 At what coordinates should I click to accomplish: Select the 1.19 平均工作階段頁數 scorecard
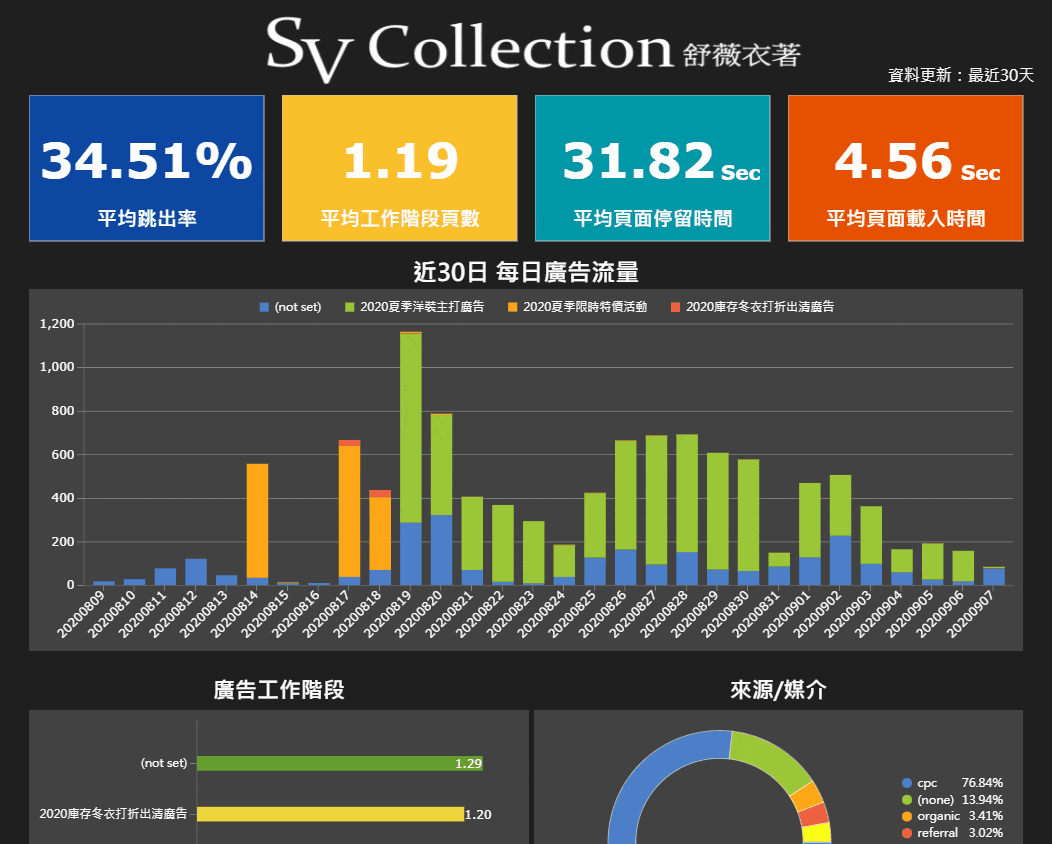[399, 168]
